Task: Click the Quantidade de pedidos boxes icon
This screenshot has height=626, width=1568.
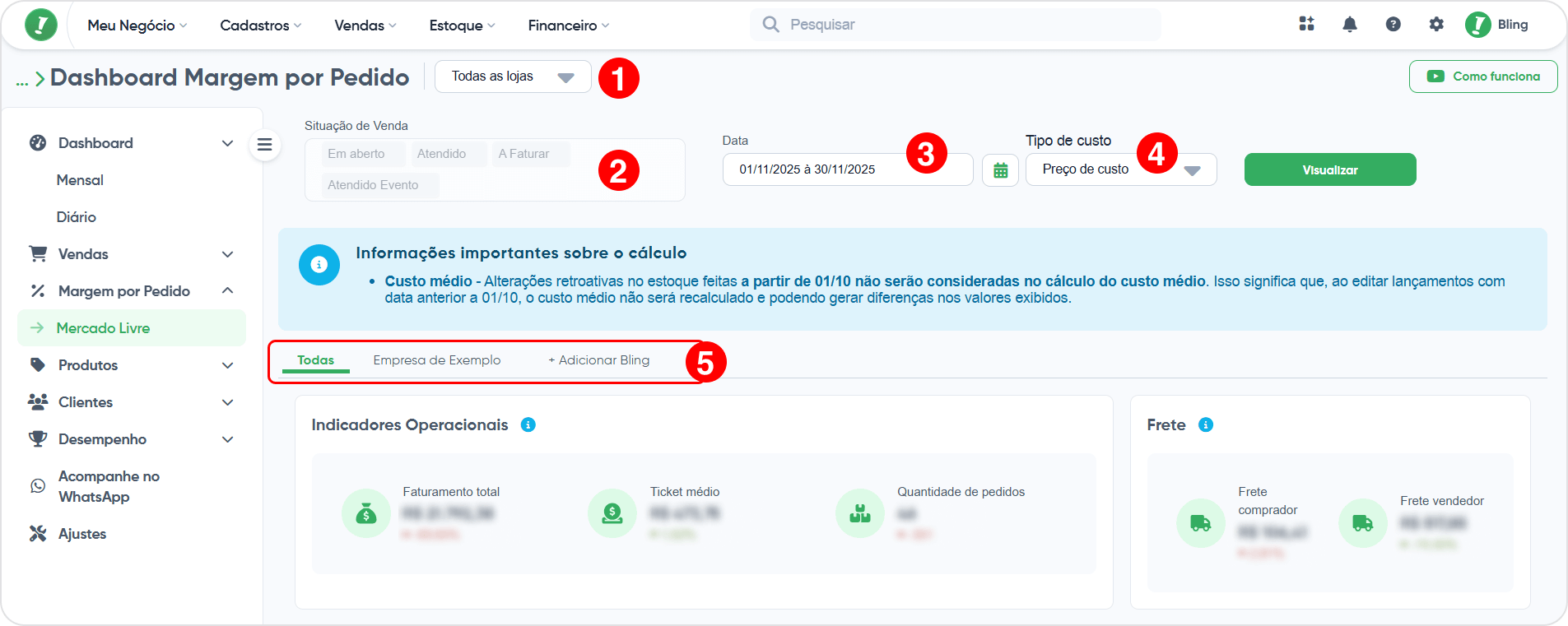Action: (860, 513)
